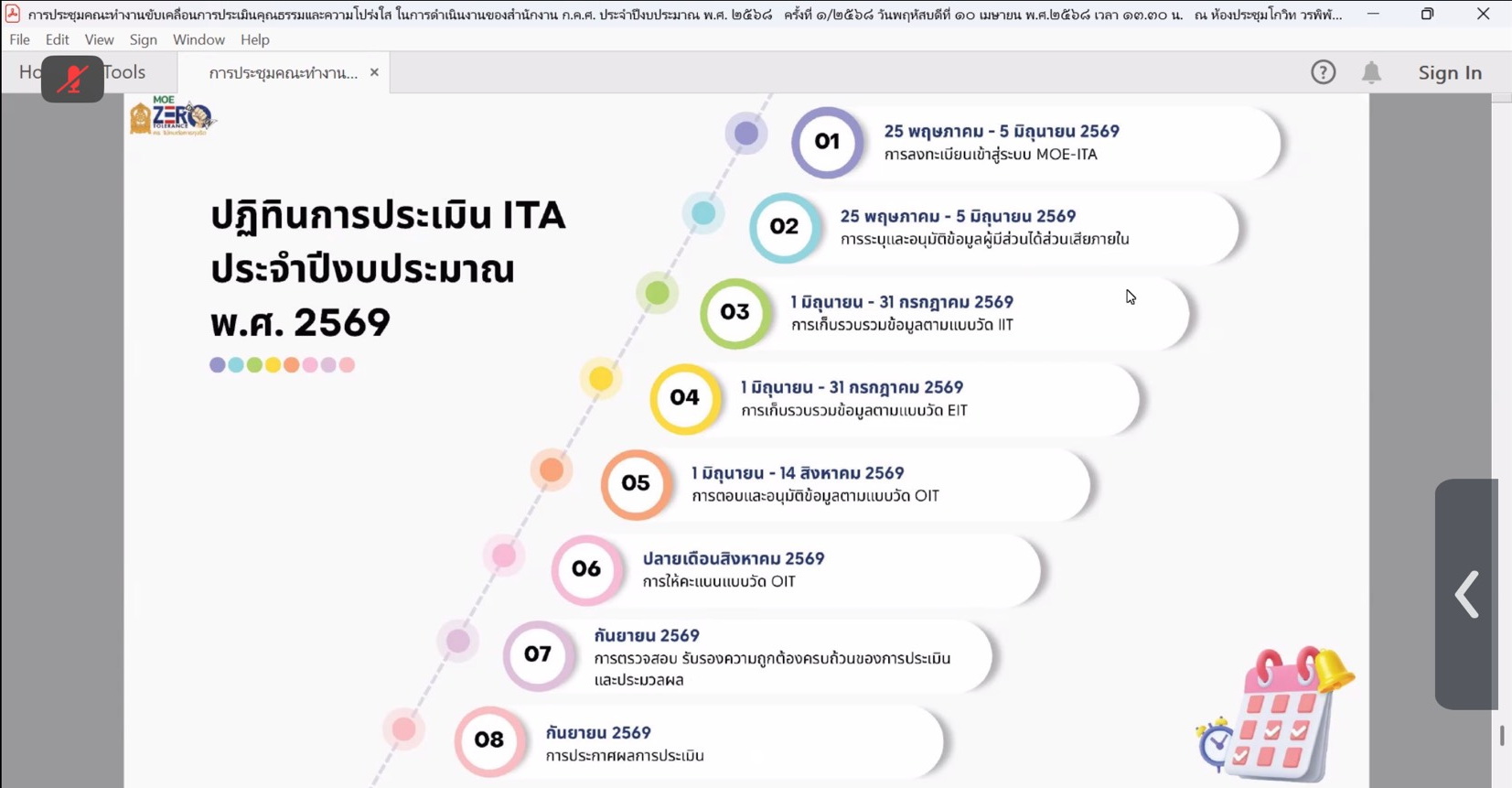Click text 'การประกาศผลการประเมิน'
The image size is (1512, 788).
(625, 756)
